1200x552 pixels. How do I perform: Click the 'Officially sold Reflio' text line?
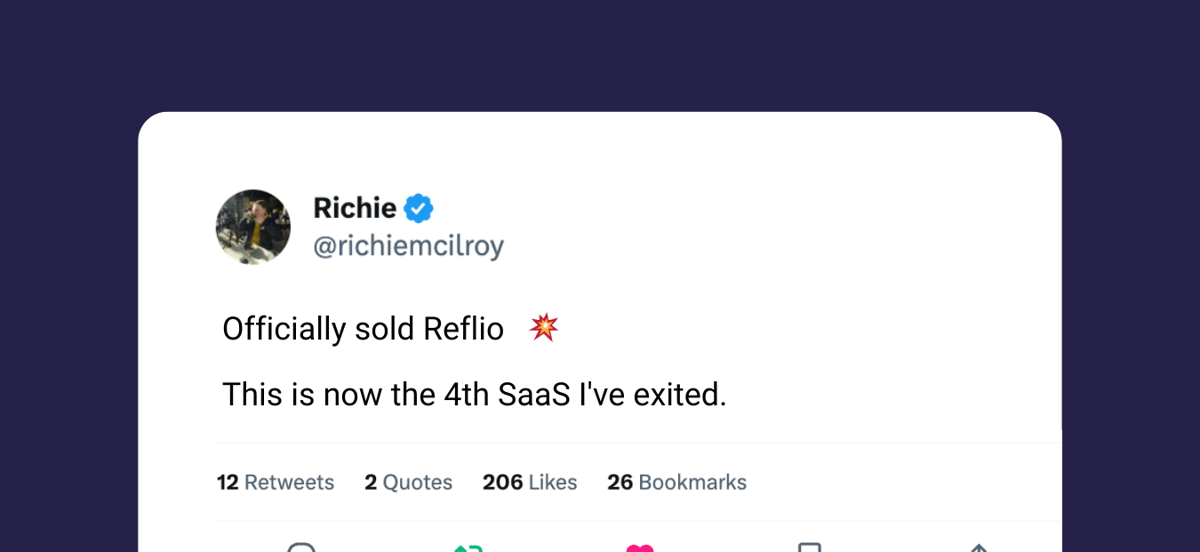[x=363, y=329]
